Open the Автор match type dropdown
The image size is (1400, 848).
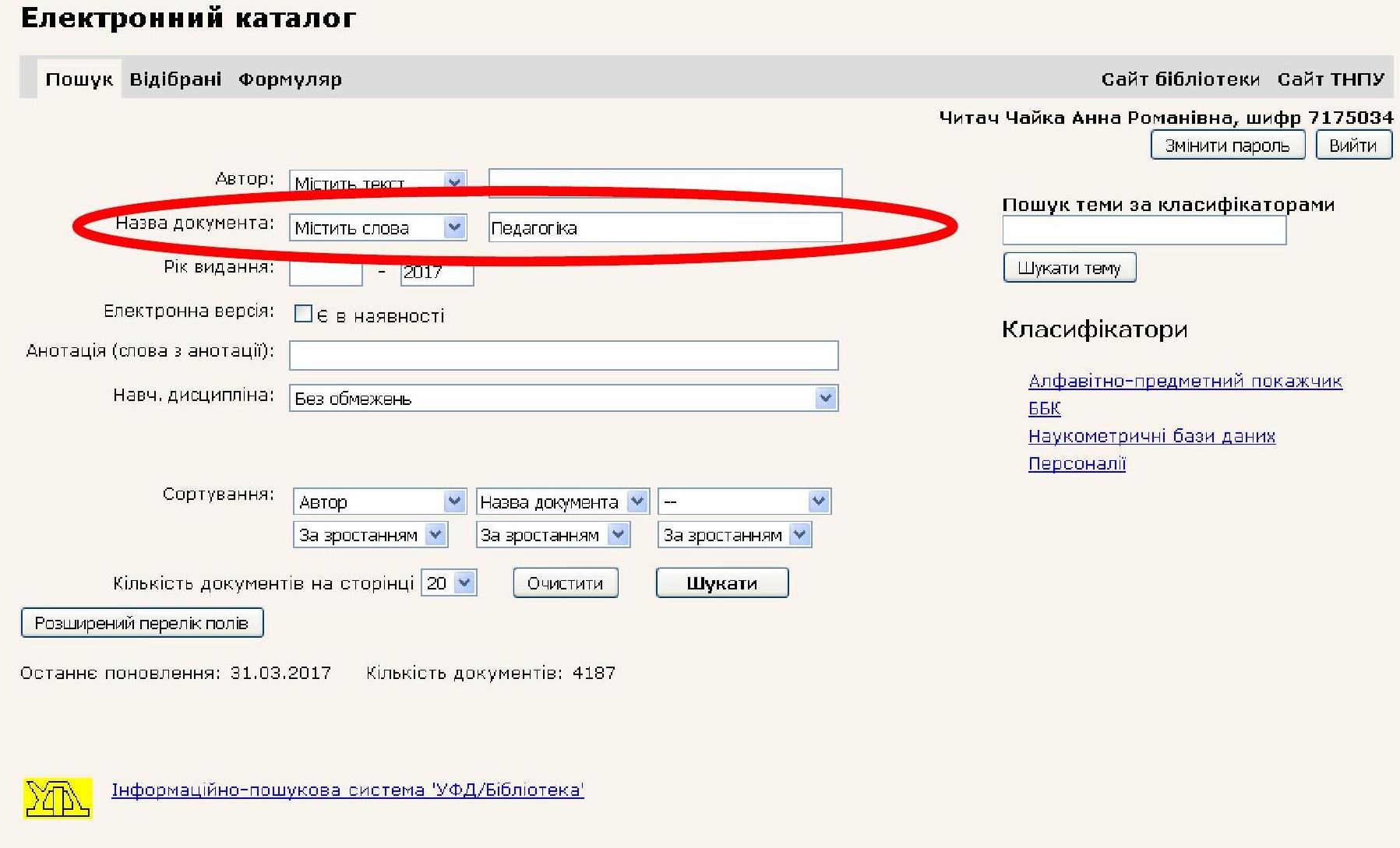(x=378, y=183)
